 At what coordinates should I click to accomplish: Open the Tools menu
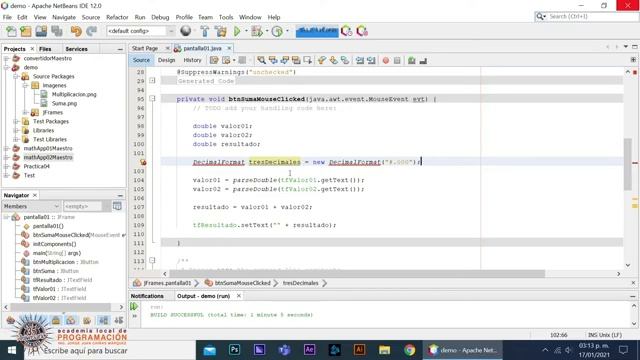pos(226,17)
